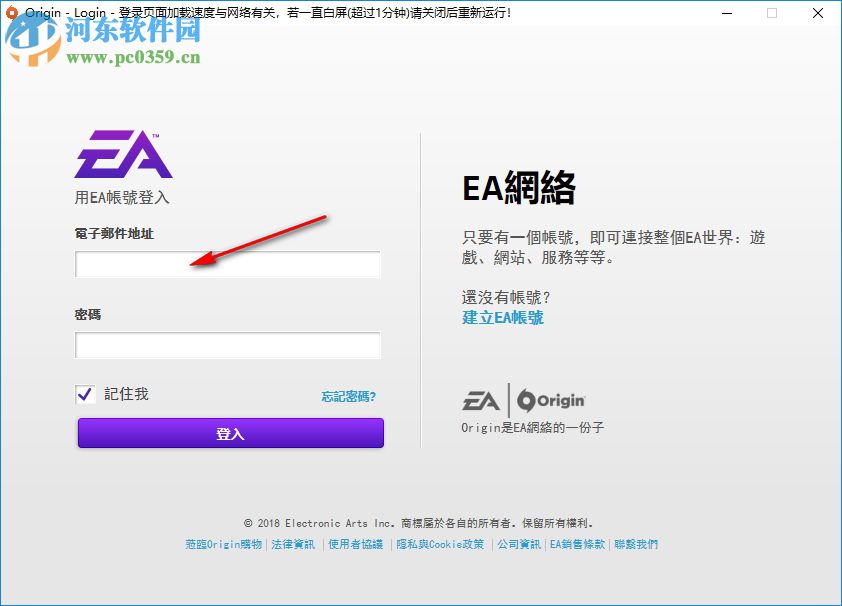Click the Origin icon in the title bar

pyautogui.click(x=14, y=13)
